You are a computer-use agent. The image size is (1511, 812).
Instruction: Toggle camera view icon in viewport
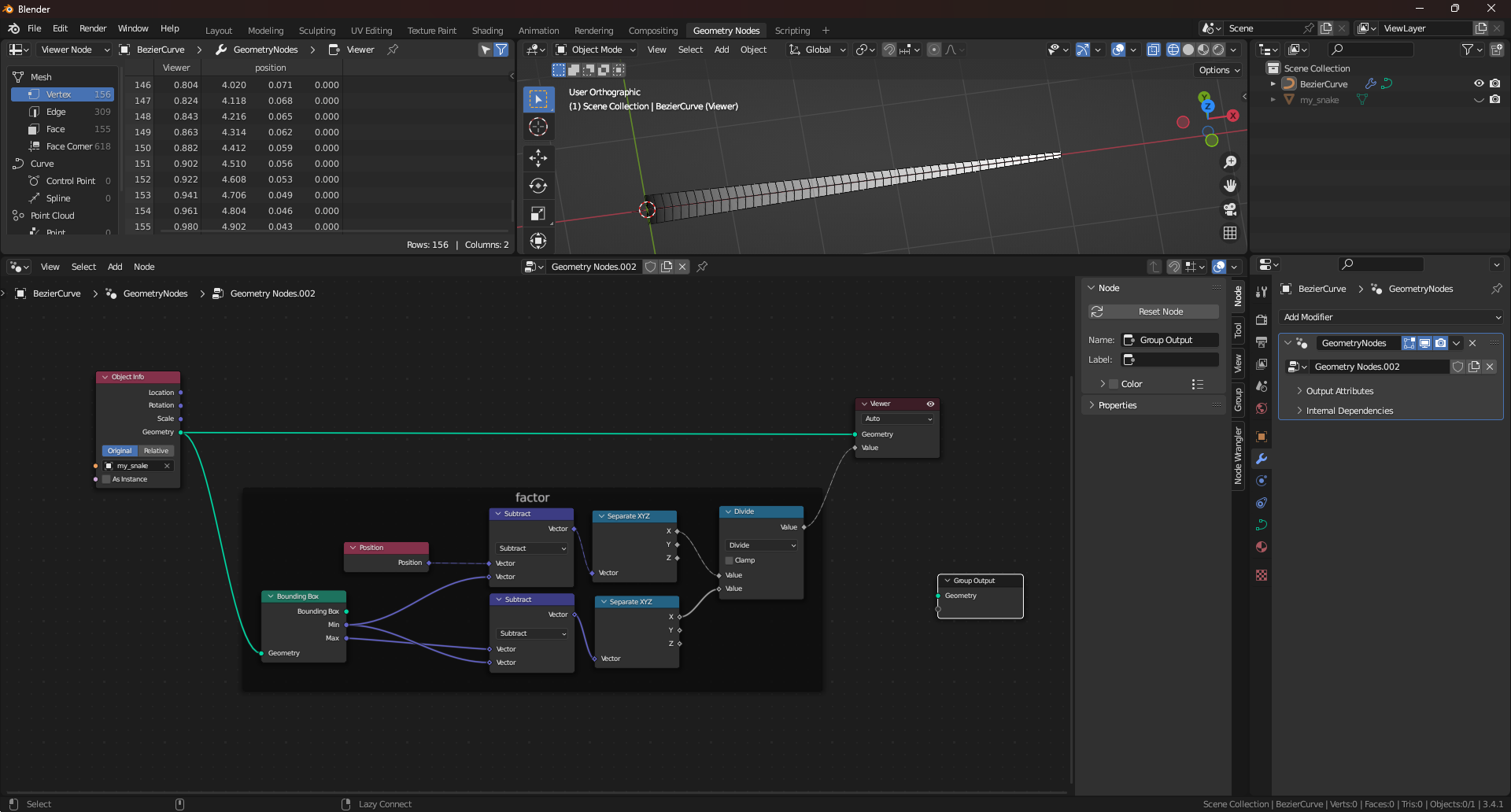pyautogui.click(x=1229, y=209)
